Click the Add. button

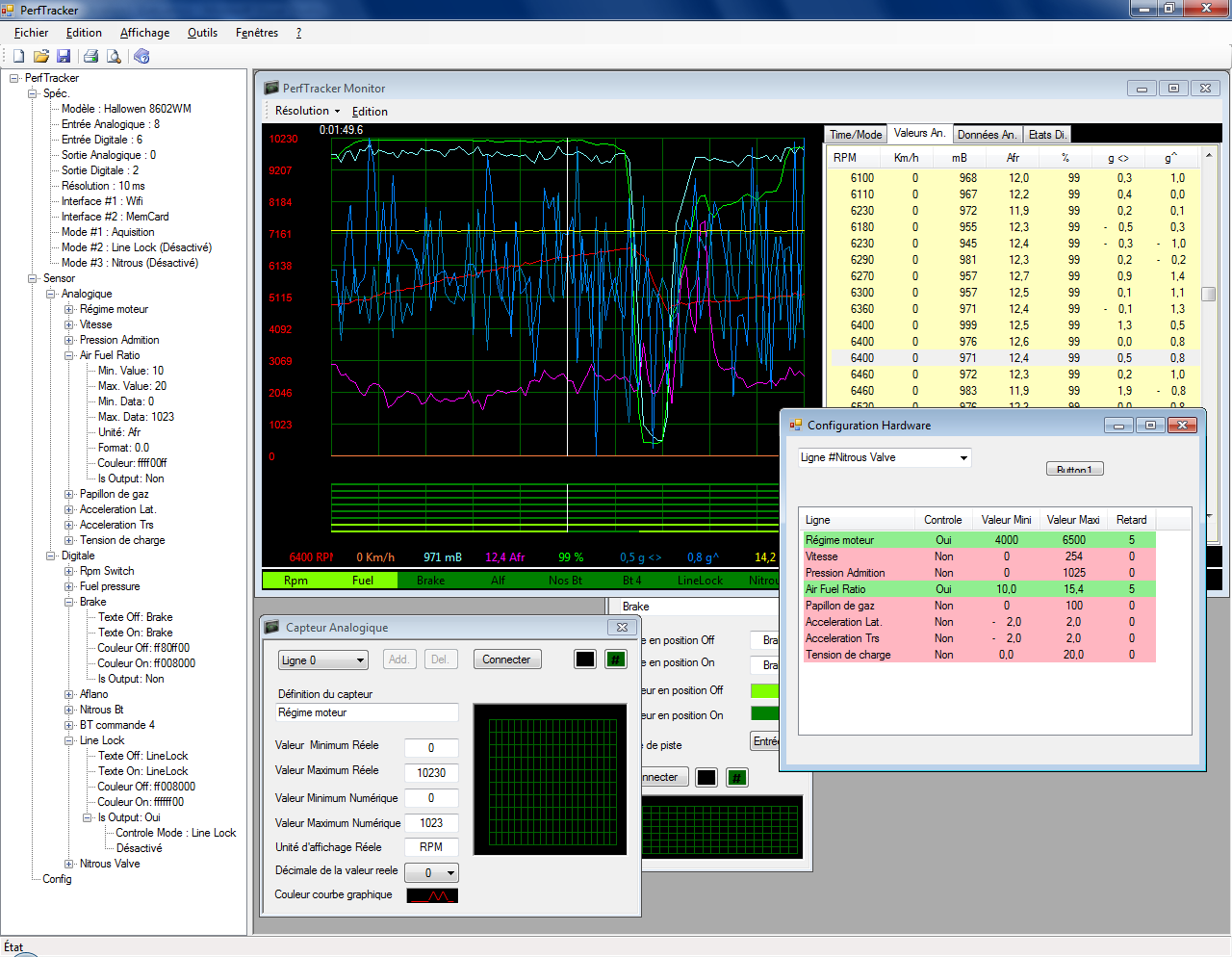(x=398, y=660)
